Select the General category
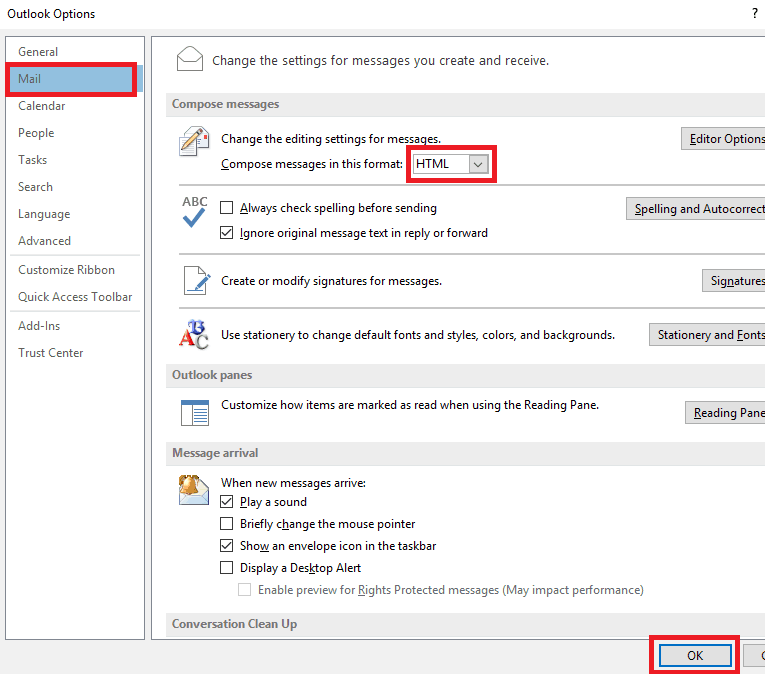The height and width of the screenshot is (674, 765). coord(75,52)
